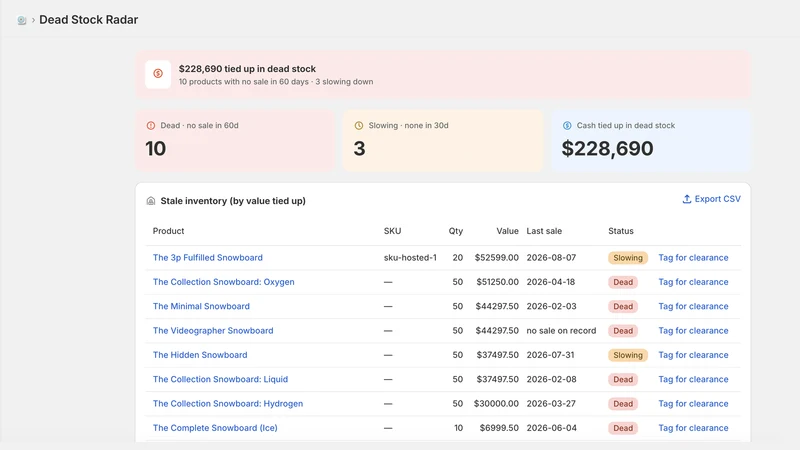Click the 'no sale on record' cell
800x450 pixels.
[561, 331]
